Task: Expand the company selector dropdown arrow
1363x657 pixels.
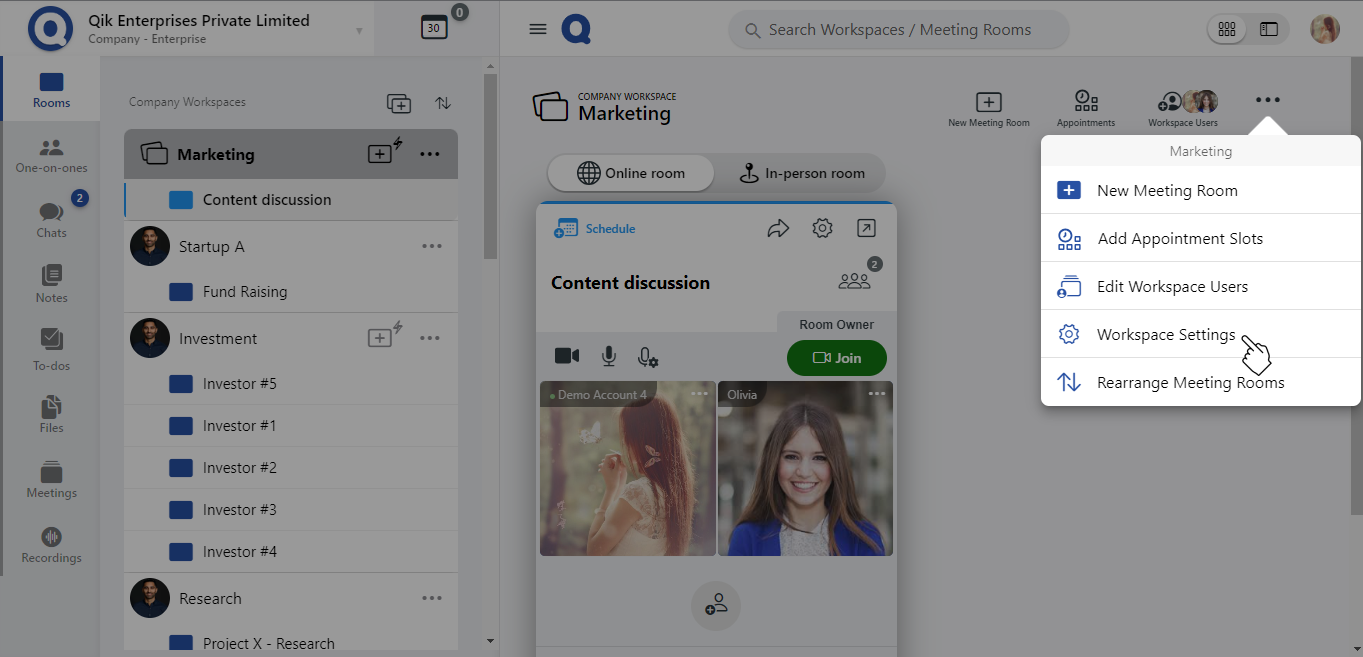Action: click(359, 31)
